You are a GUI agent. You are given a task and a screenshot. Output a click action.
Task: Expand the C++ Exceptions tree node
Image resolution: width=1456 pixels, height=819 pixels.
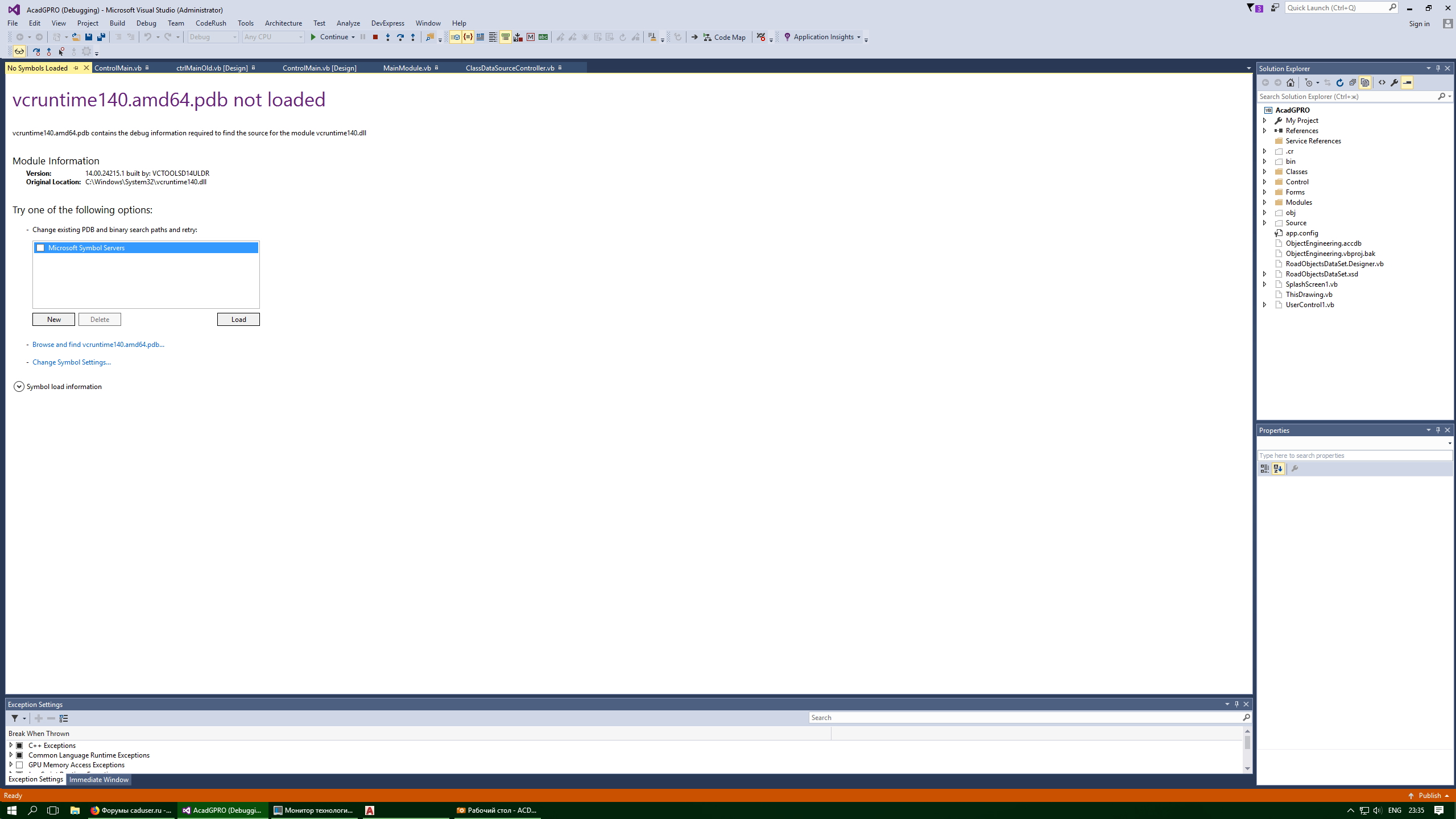(11, 745)
